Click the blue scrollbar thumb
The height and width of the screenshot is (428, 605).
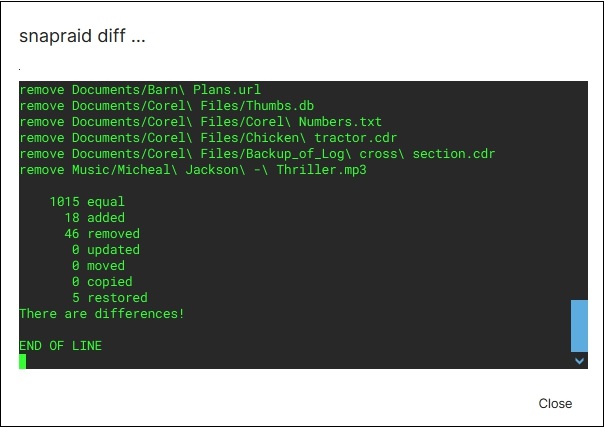click(579, 325)
